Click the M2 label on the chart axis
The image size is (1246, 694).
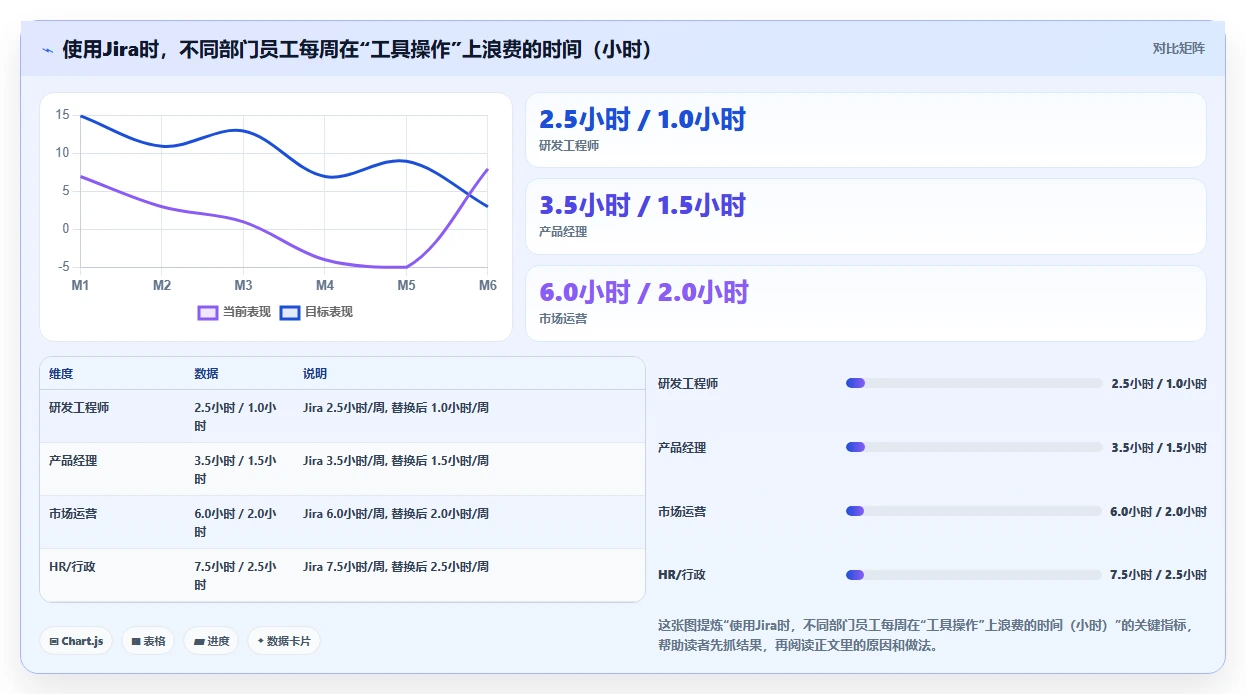162,285
